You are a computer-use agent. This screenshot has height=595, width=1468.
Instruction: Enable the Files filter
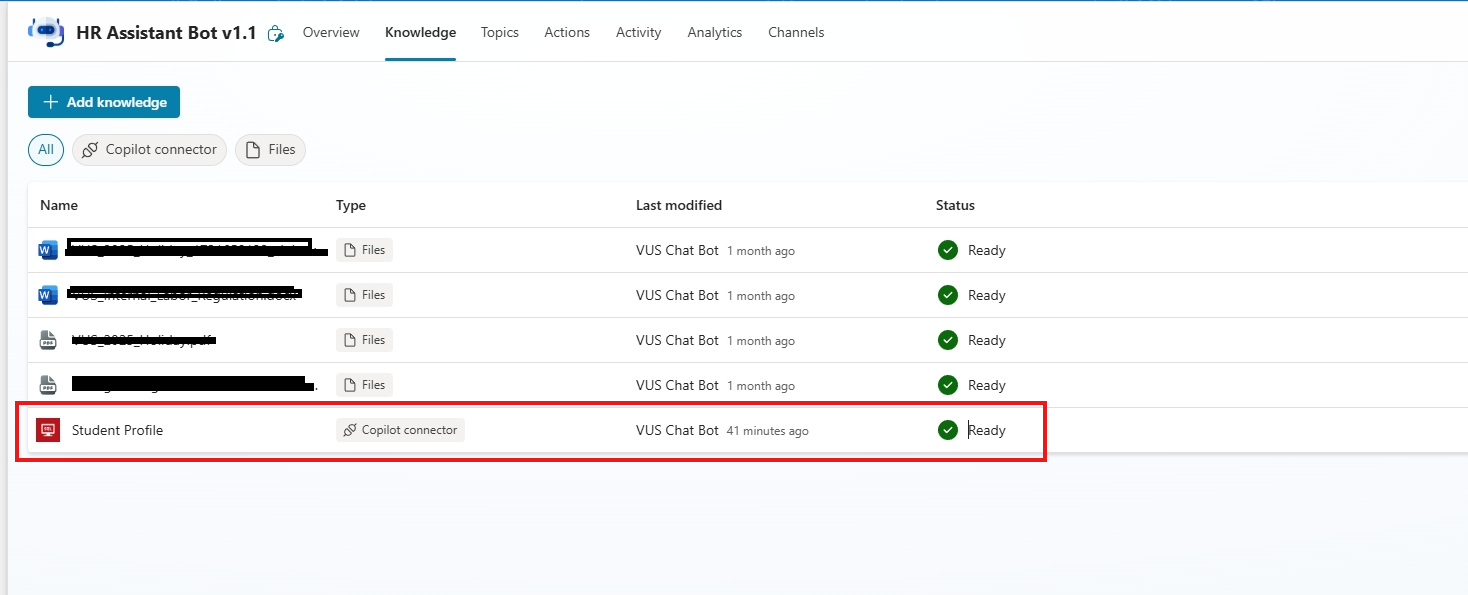[270, 149]
